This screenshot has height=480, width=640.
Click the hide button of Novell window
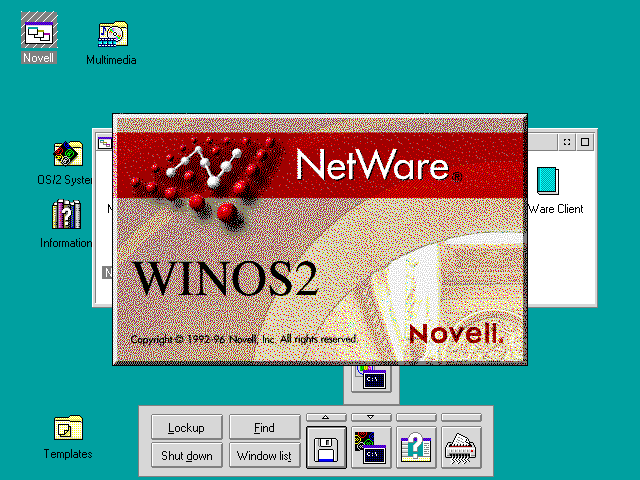(x=567, y=142)
